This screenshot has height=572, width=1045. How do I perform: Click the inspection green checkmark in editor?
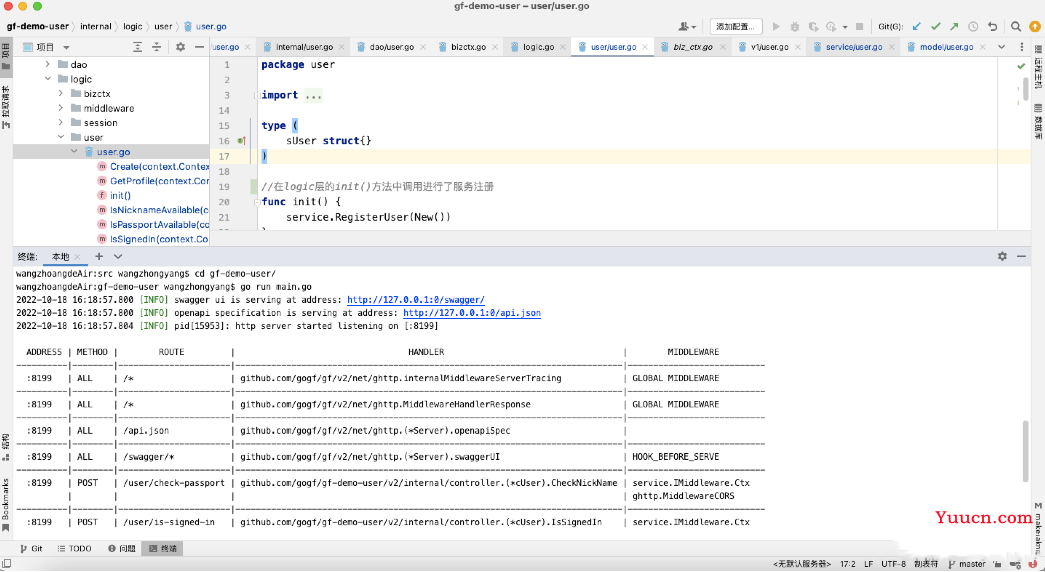click(1021, 66)
